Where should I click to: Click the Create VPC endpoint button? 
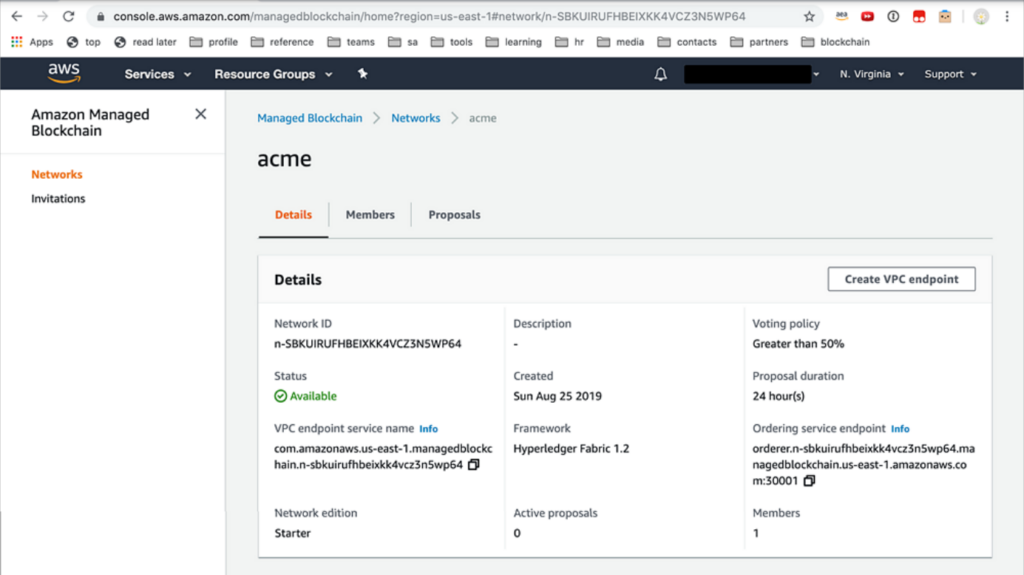coord(901,279)
